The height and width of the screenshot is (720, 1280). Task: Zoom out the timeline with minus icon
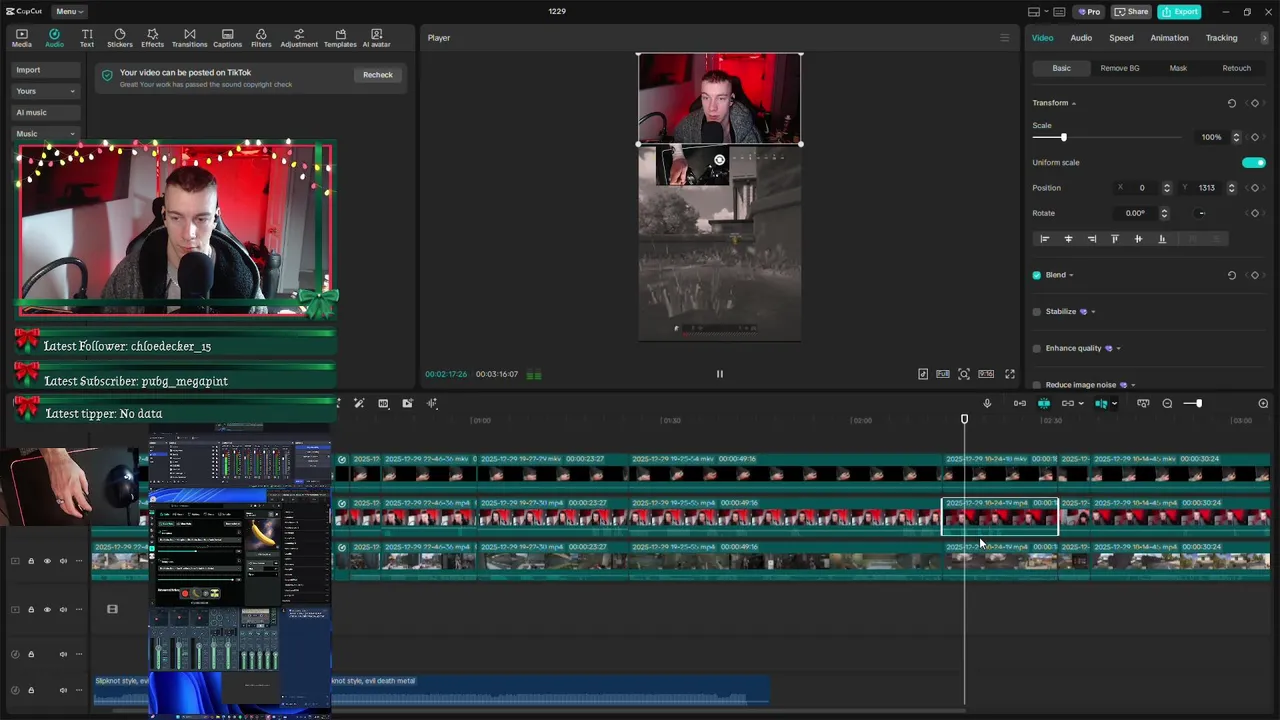point(1167,404)
